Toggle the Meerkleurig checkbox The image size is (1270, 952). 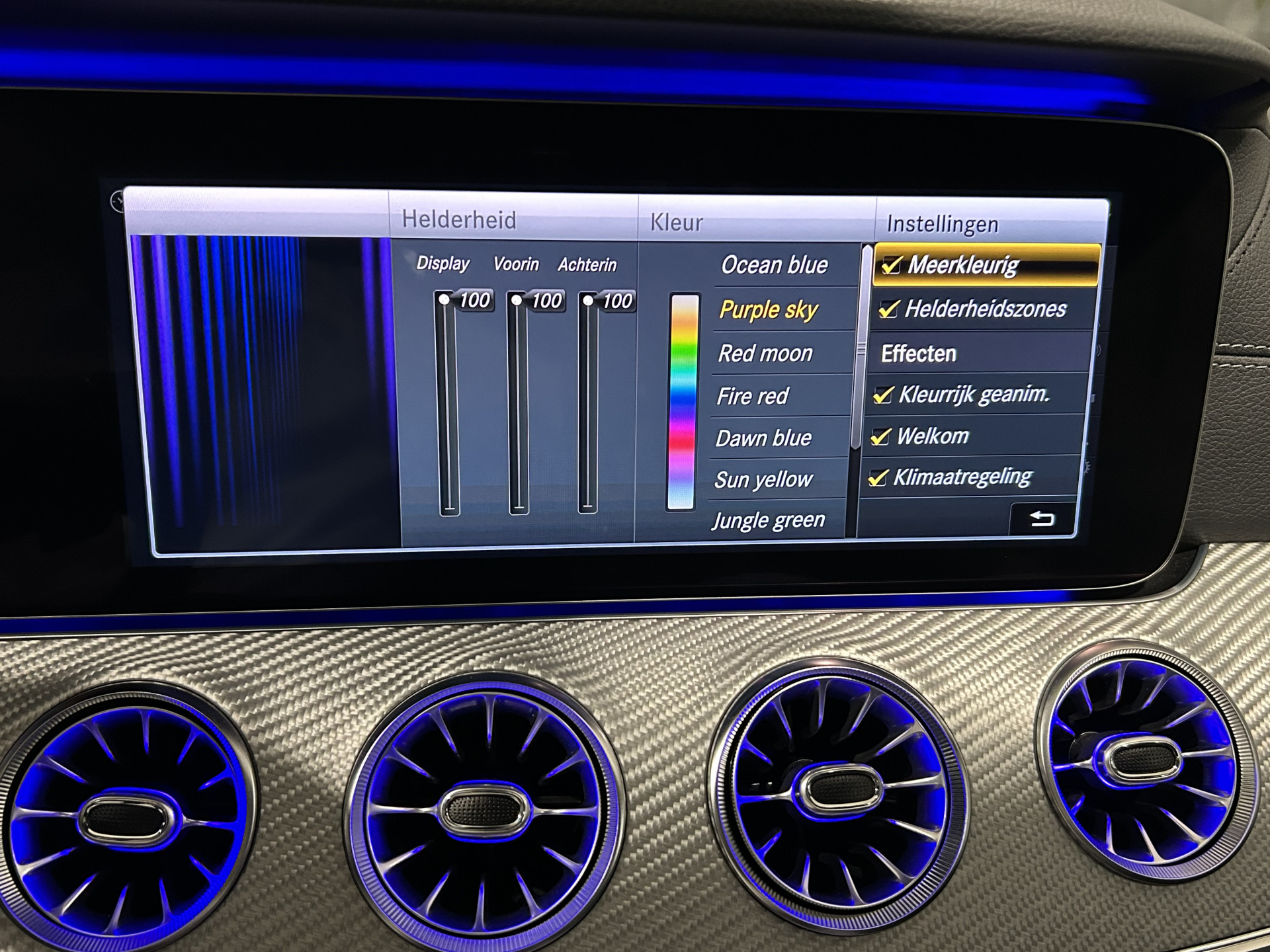(892, 265)
